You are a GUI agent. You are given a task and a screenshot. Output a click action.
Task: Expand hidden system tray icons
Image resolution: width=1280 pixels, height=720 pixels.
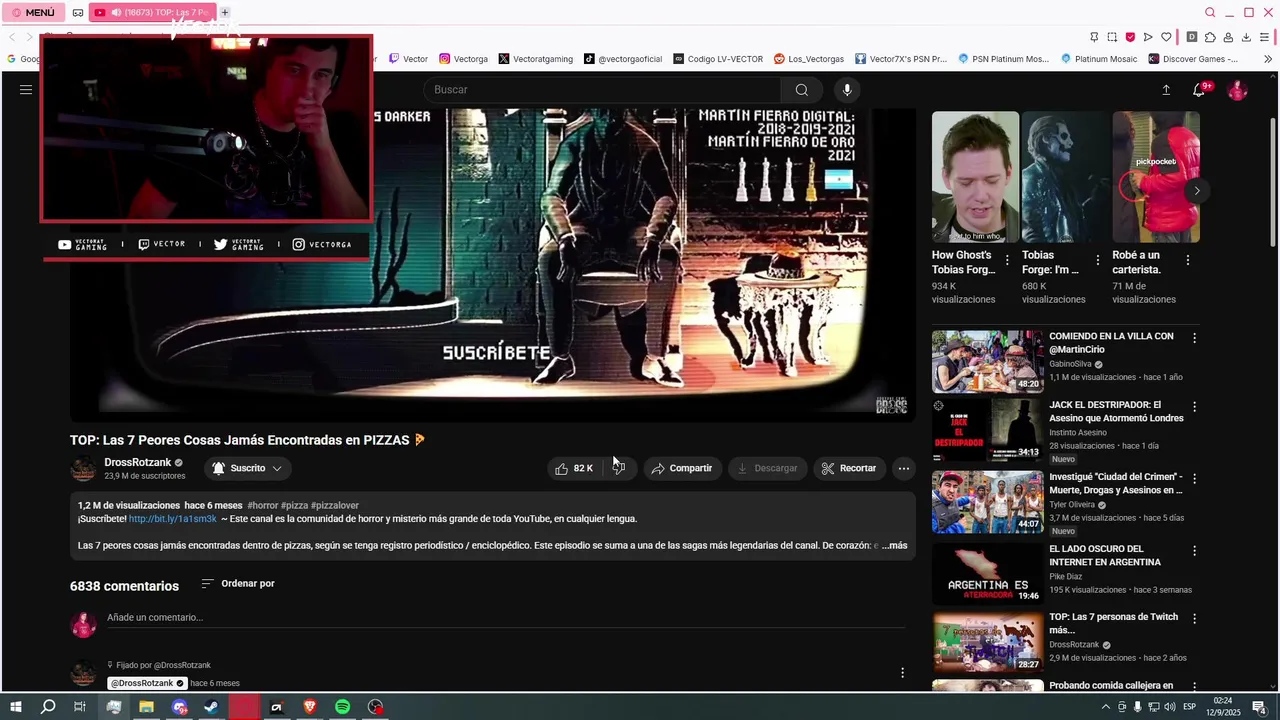point(1105,707)
